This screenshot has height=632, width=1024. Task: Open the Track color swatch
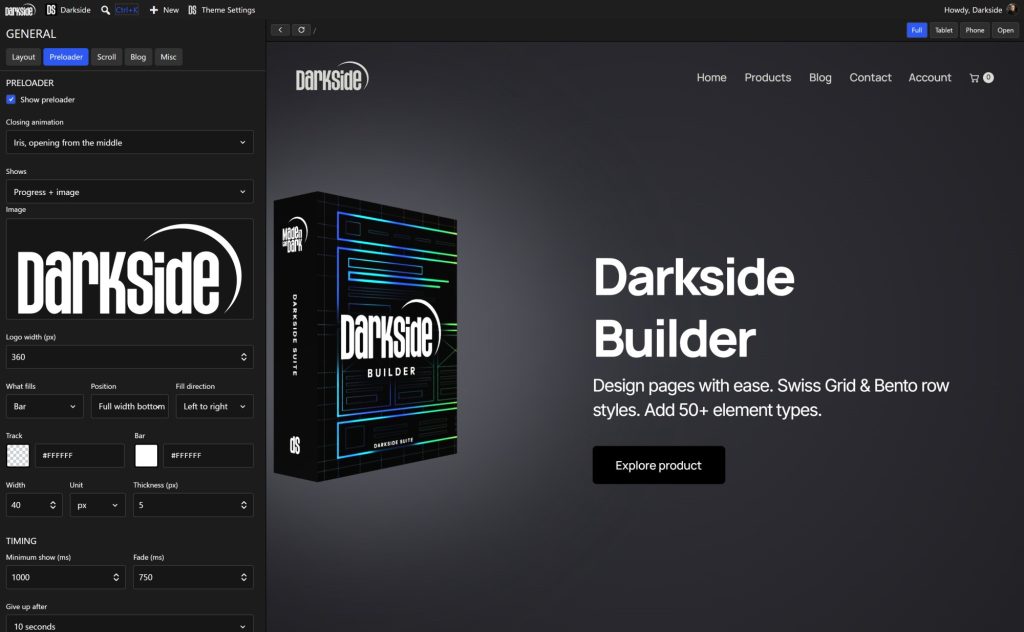click(x=18, y=456)
